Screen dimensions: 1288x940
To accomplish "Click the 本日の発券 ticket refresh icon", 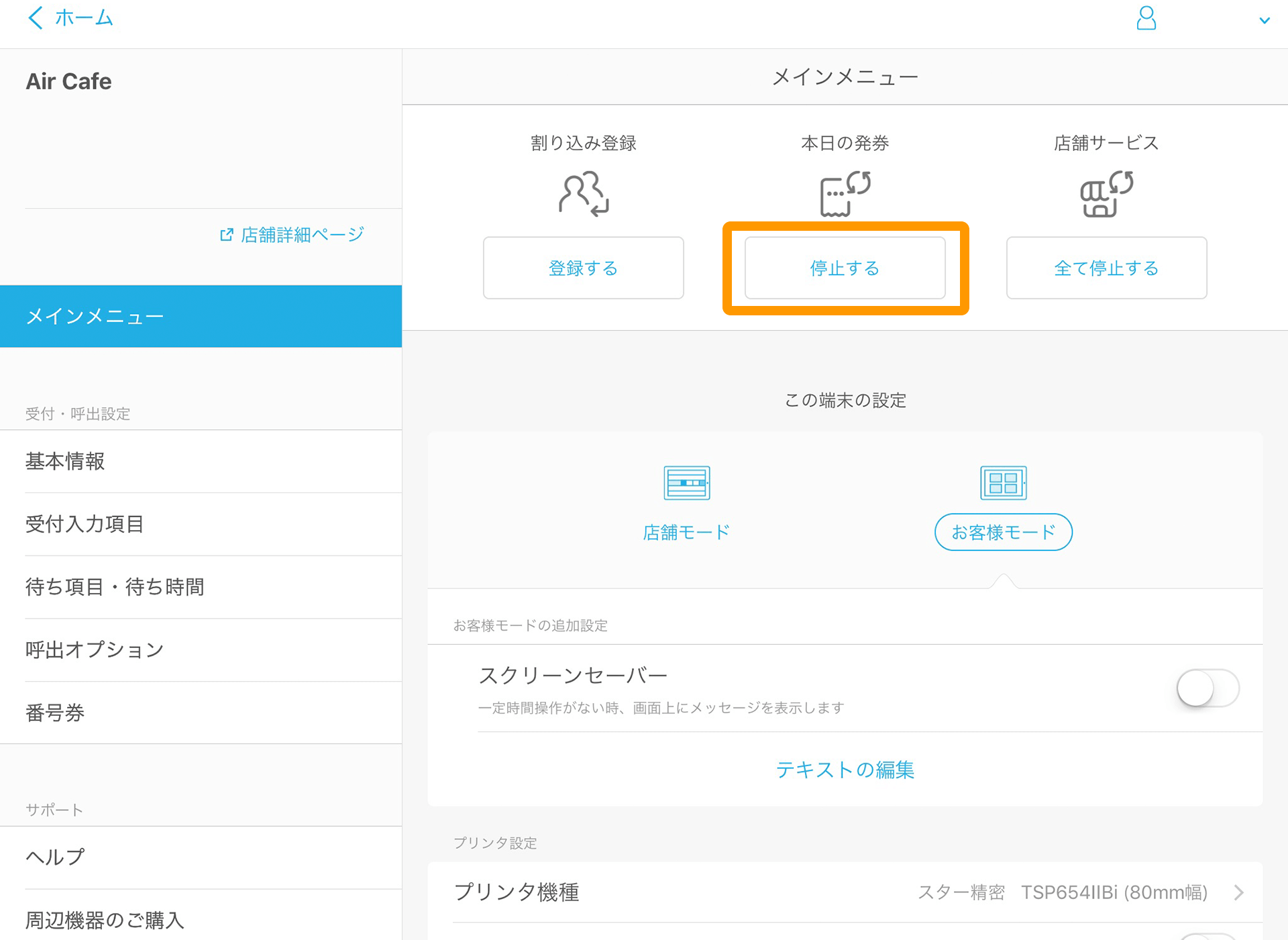I will [x=845, y=193].
